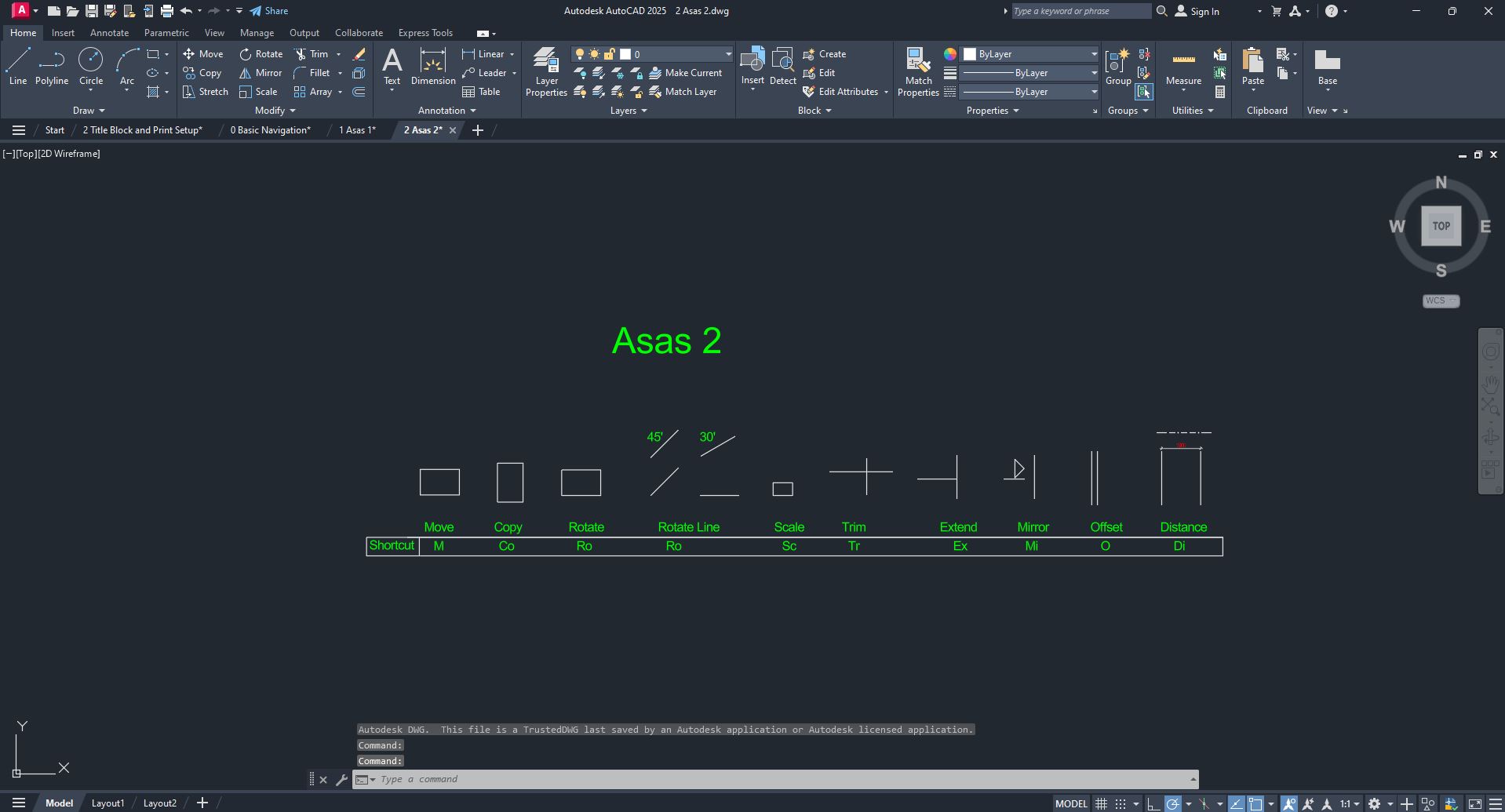Open the layer name dropdown
The width and height of the screenshot is (1505, 812).
click(728, 54)
